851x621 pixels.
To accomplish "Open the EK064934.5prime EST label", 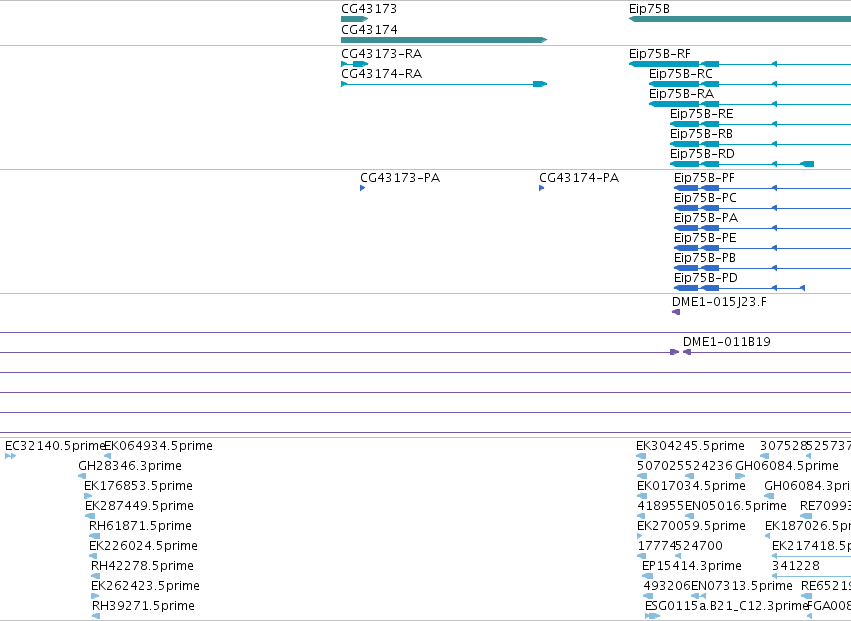I will [x=158, y=446].
